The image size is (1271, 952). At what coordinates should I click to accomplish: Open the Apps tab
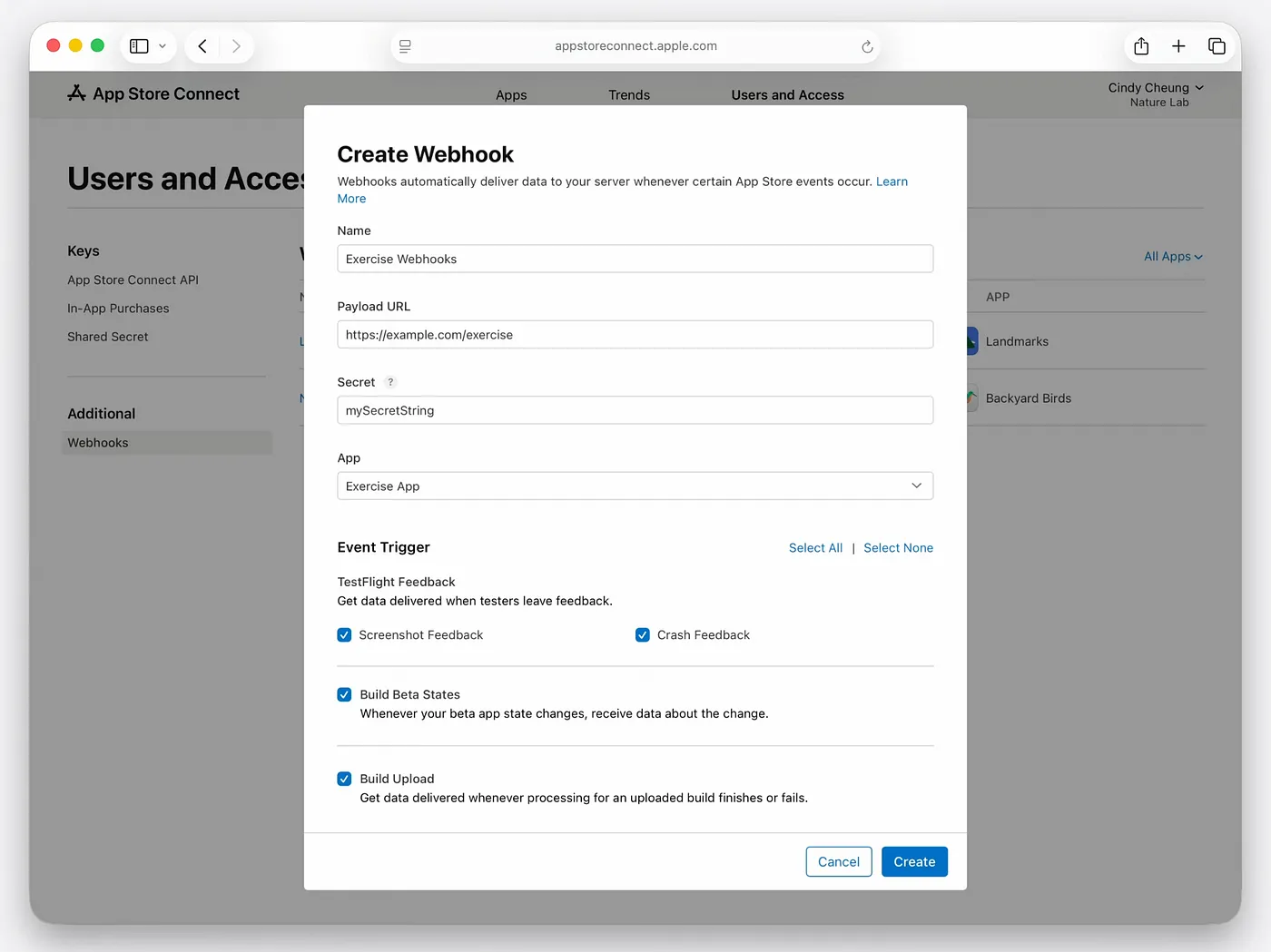click(511, 95)
